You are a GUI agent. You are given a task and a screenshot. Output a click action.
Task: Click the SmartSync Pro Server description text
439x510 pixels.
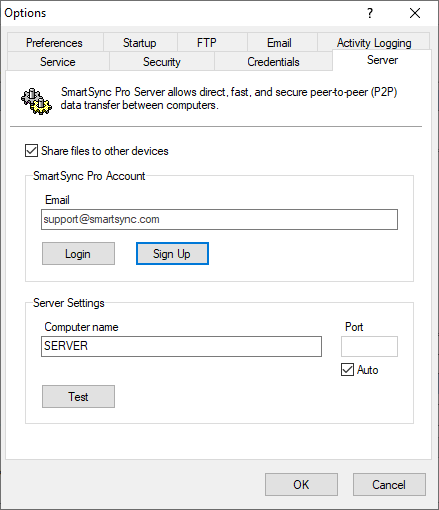[x=229, y=98]
